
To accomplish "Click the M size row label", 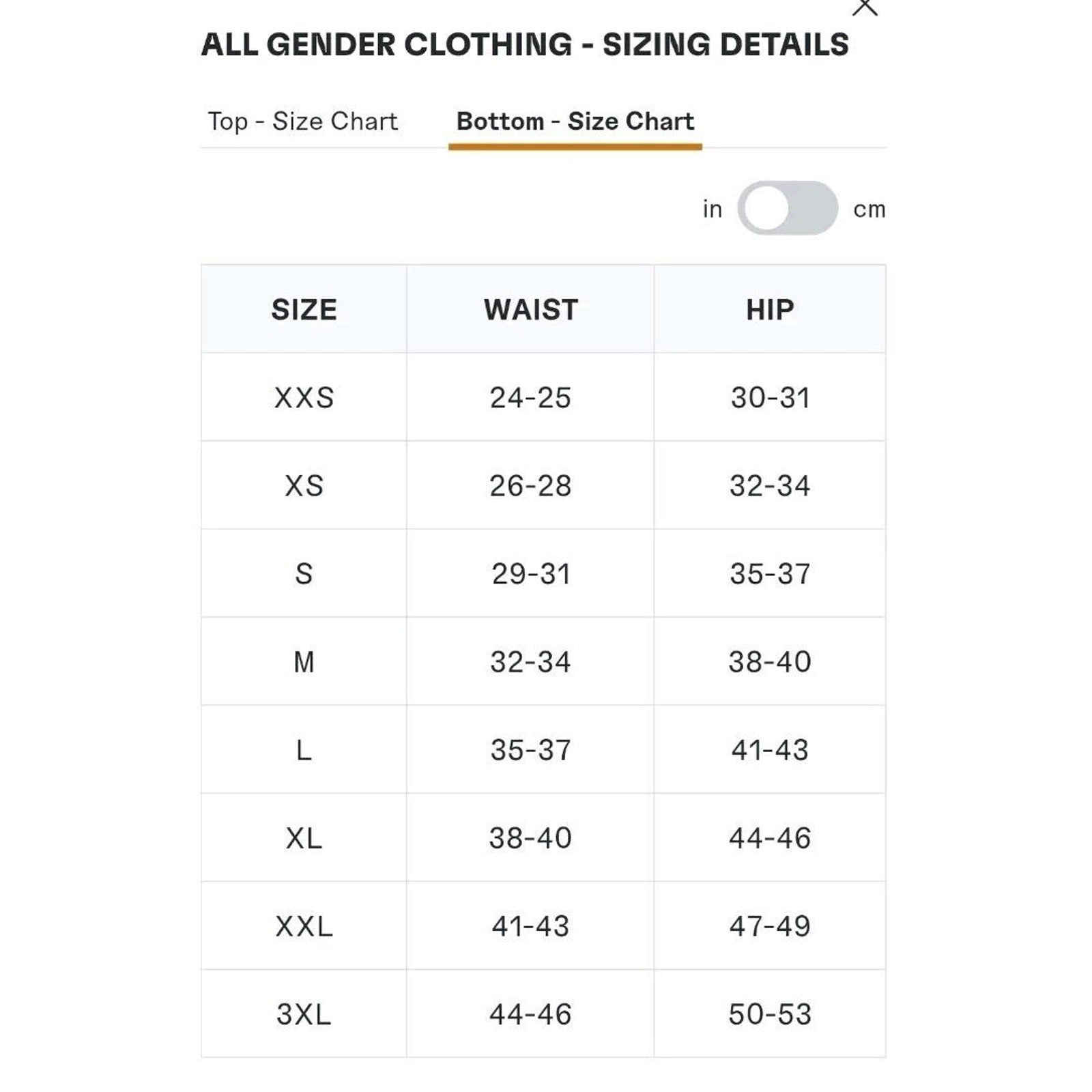I will tap(304, 661).
